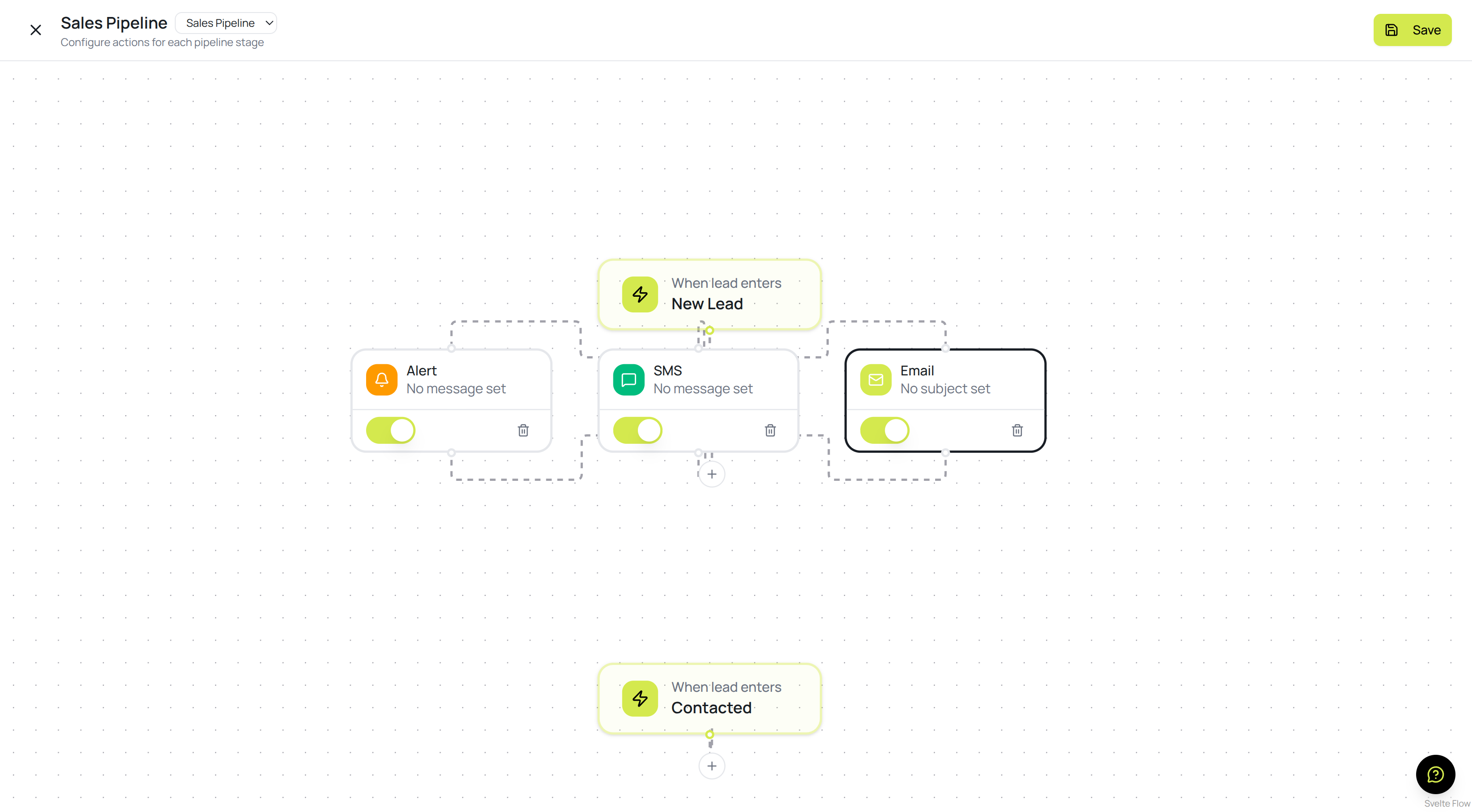Click the green SMS chat icon
1472x812 pixels.
(628, 379)
